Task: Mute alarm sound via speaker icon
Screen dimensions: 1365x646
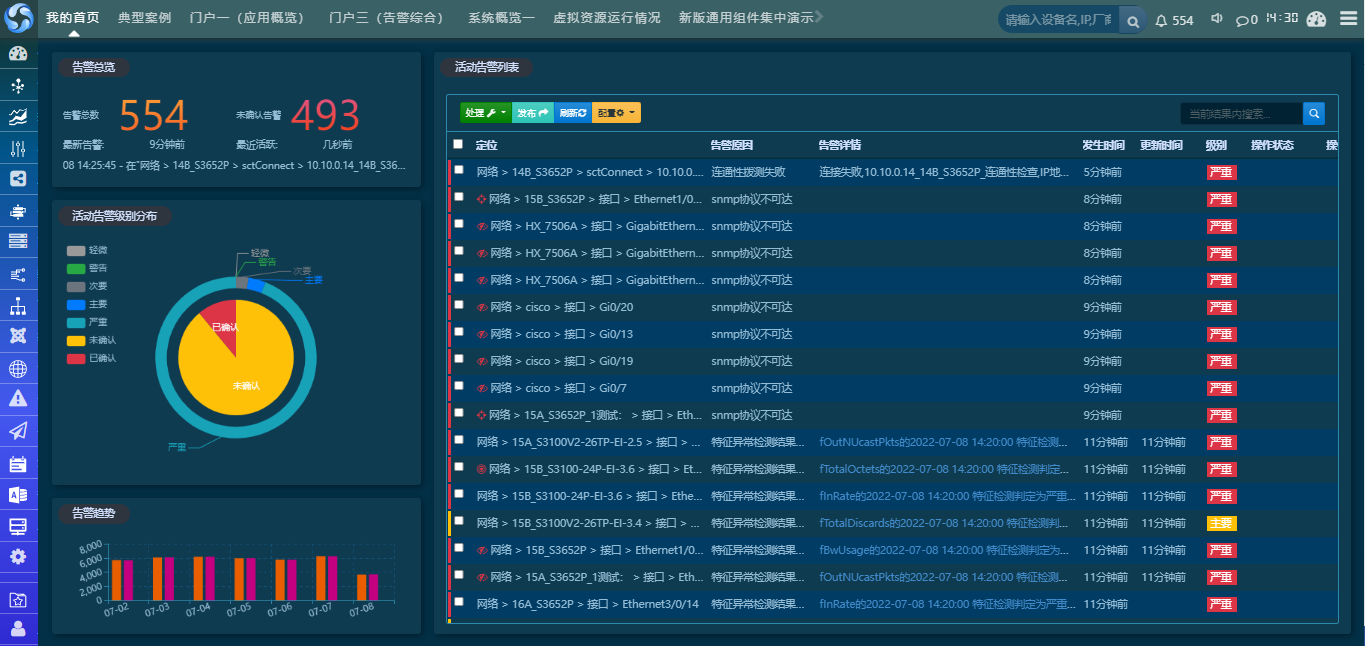Action: click(x=1216, y=19)
